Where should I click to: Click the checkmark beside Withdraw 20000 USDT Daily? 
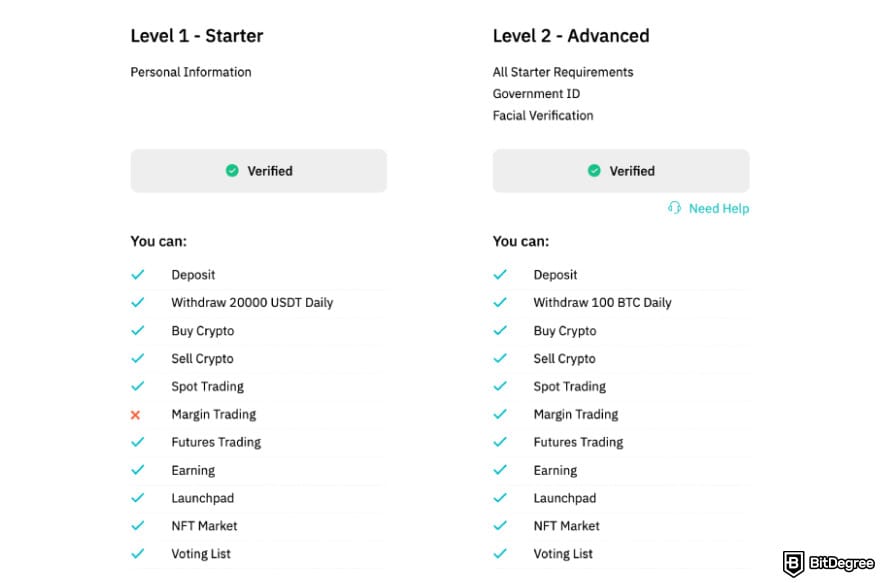(138, 302)
